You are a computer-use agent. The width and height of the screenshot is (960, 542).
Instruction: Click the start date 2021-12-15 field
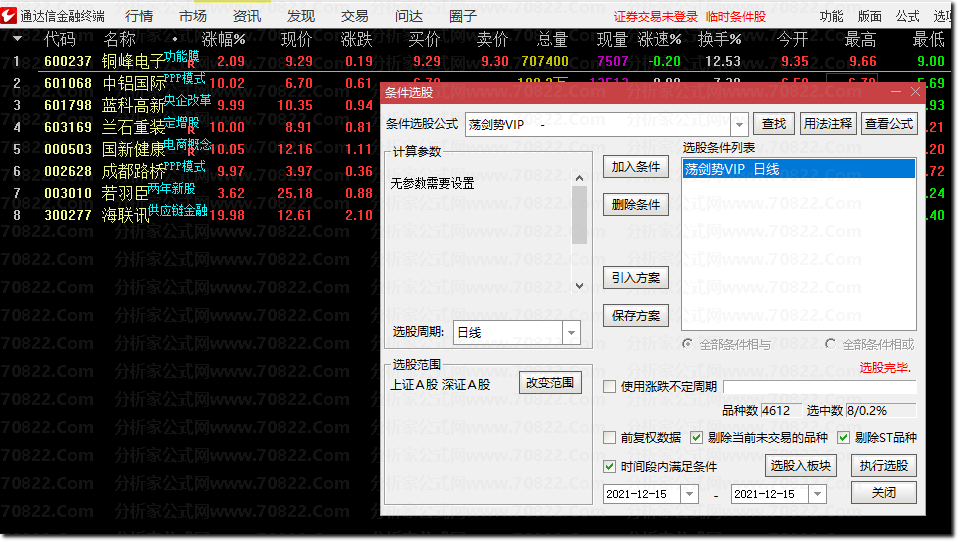[642, 494]
